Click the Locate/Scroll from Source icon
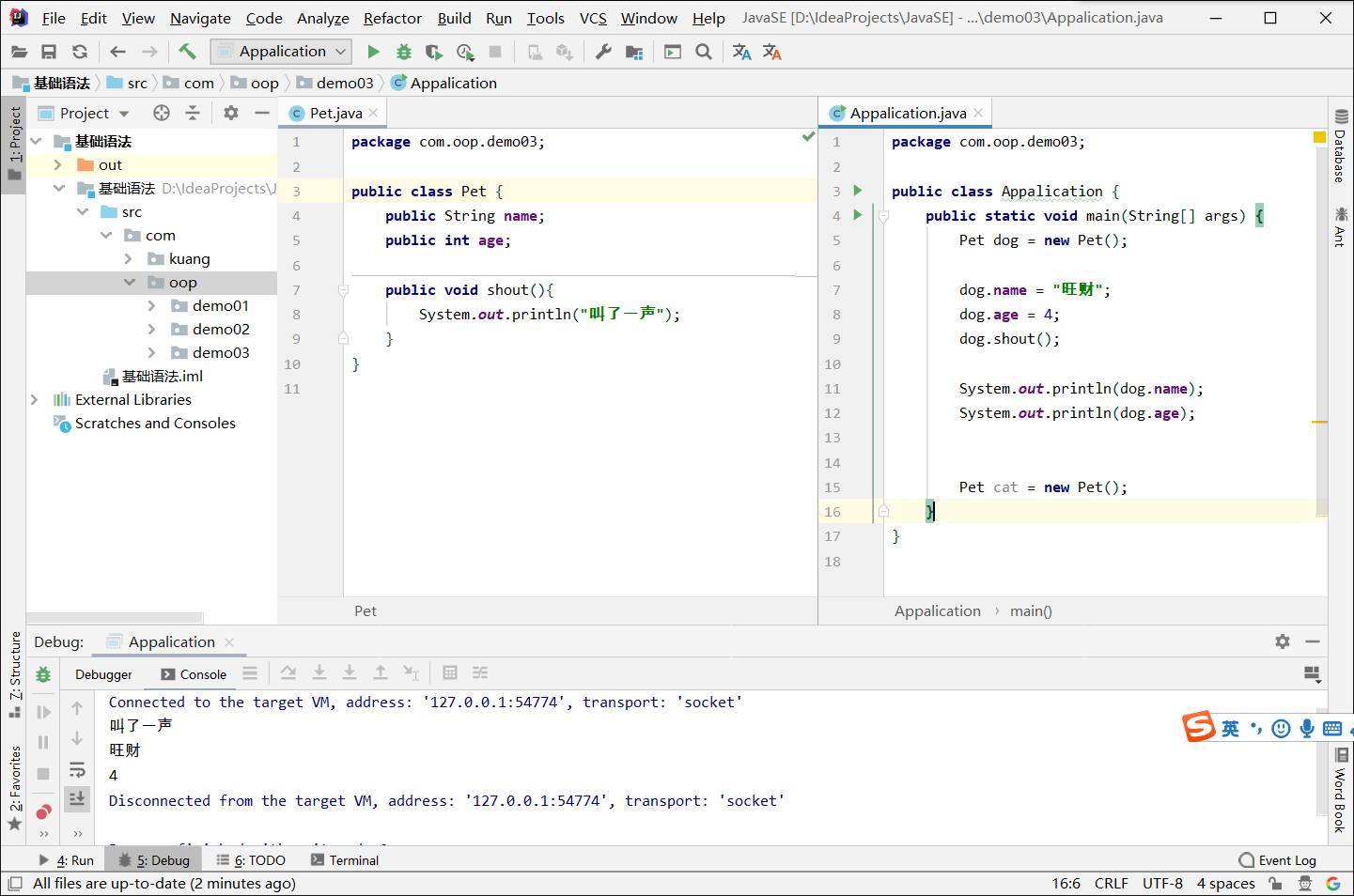The width and height of the screenshot is (1354, 896). [x=162, y=113]
